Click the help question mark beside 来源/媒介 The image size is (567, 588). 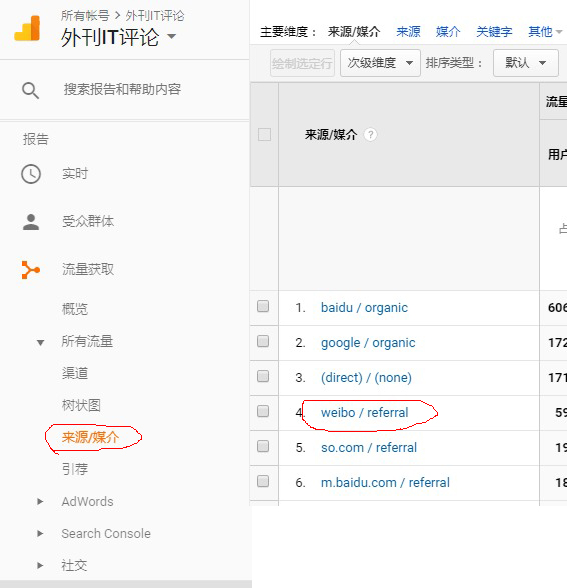pos(370,134)
